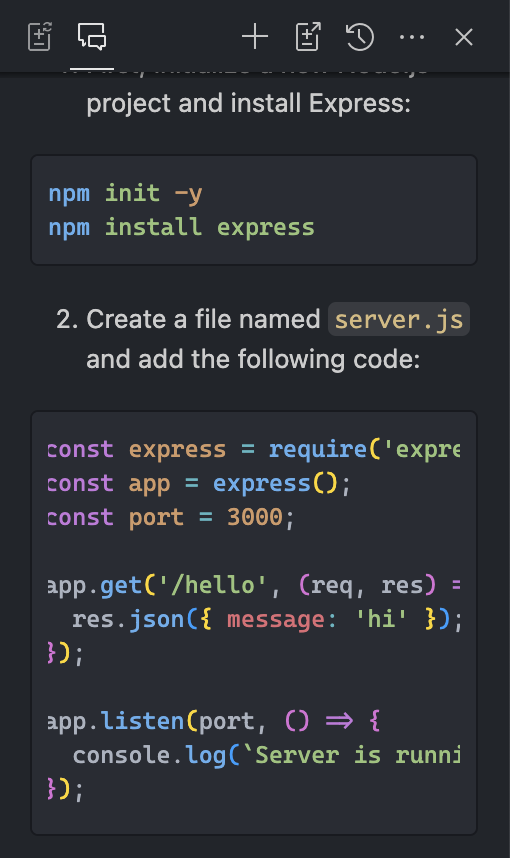Click the app.listen(port) line
Image resolution: width=510 pixels, height=858 pixels.
pos(213,721)
